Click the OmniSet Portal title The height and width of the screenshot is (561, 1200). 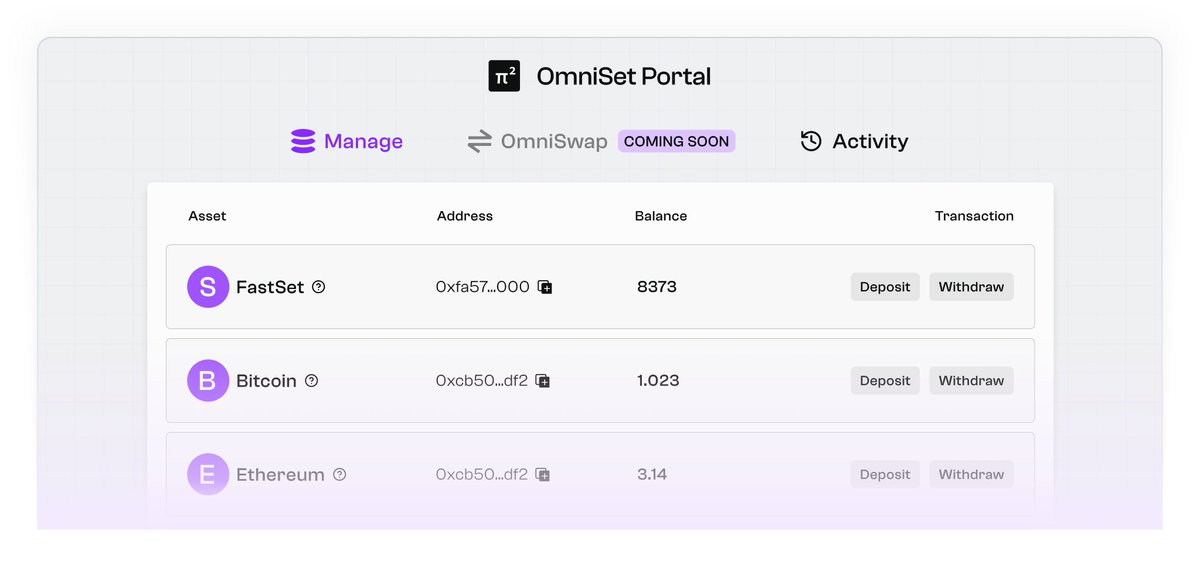[x=624, y=76]
